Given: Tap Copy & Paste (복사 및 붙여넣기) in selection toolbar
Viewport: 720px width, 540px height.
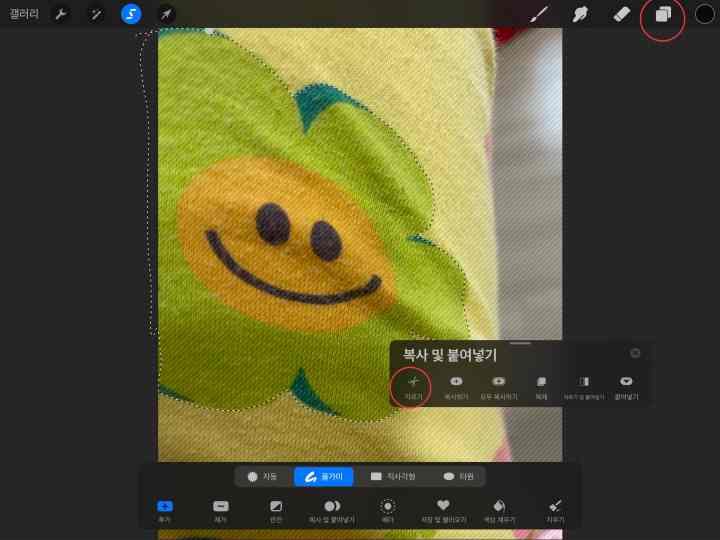Looking at the screenshot, I should click(332, 511).
